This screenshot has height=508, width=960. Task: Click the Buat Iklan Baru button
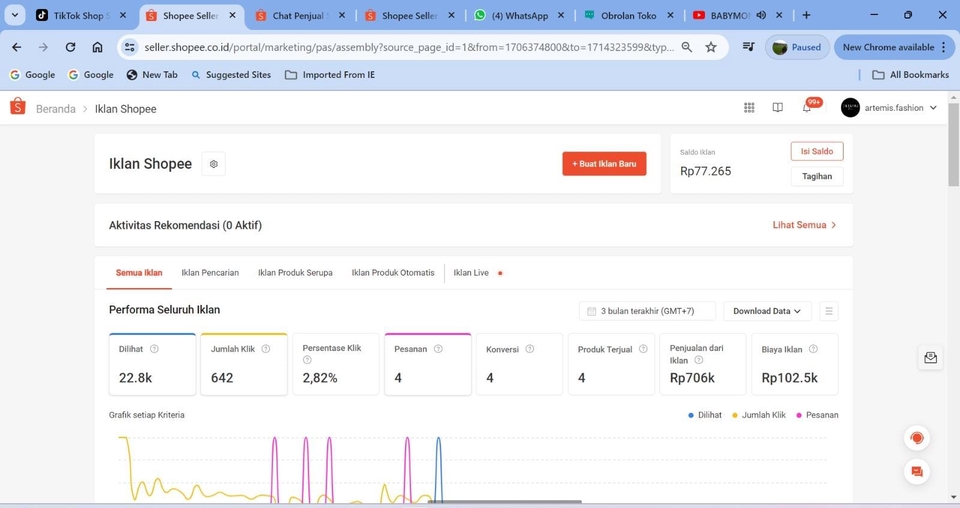click(604, 163)
